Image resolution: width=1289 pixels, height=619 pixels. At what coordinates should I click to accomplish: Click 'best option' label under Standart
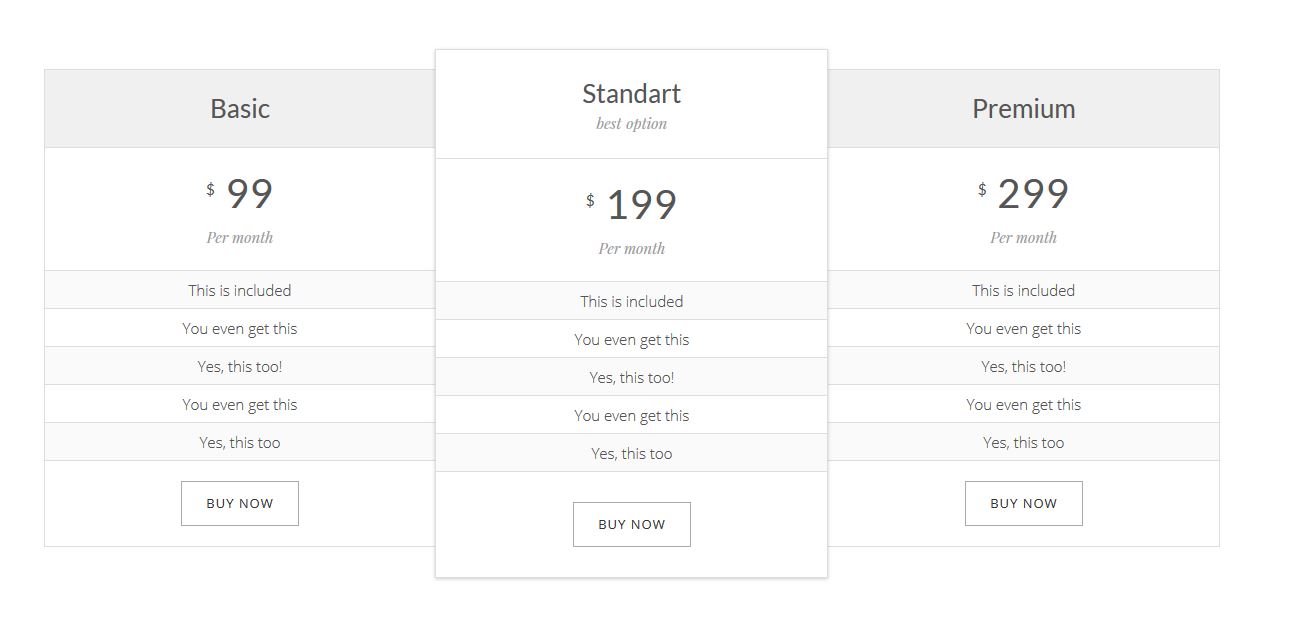click(x=631, y=123)
